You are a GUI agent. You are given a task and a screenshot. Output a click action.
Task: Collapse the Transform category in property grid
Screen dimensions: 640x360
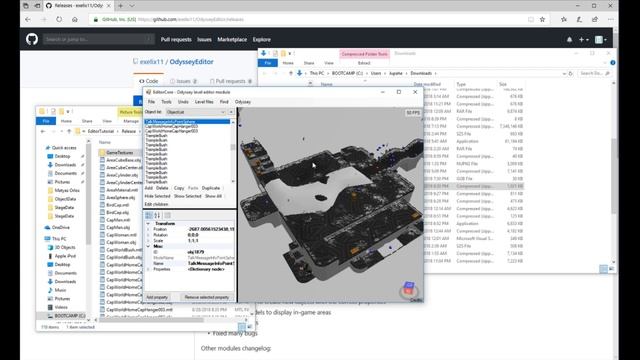tap(148, 224)
